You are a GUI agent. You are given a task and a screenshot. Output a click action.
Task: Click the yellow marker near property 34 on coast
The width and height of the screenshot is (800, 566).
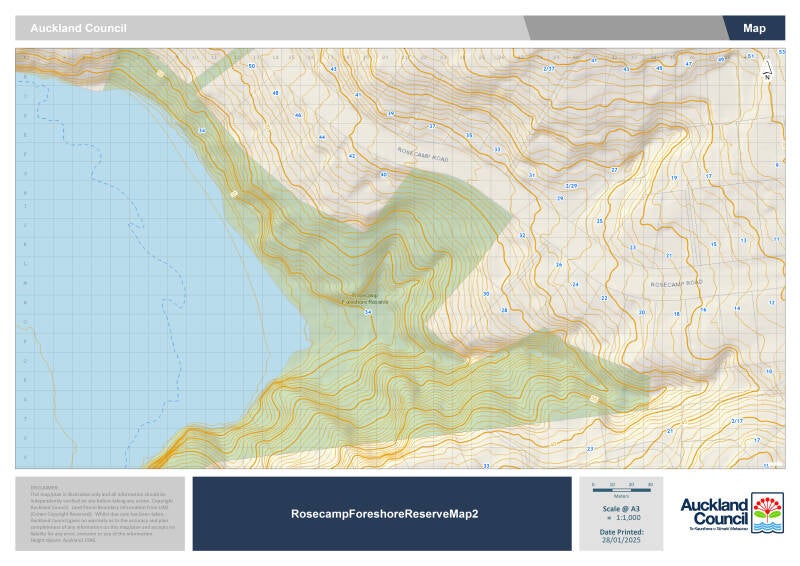pos(234,193)
